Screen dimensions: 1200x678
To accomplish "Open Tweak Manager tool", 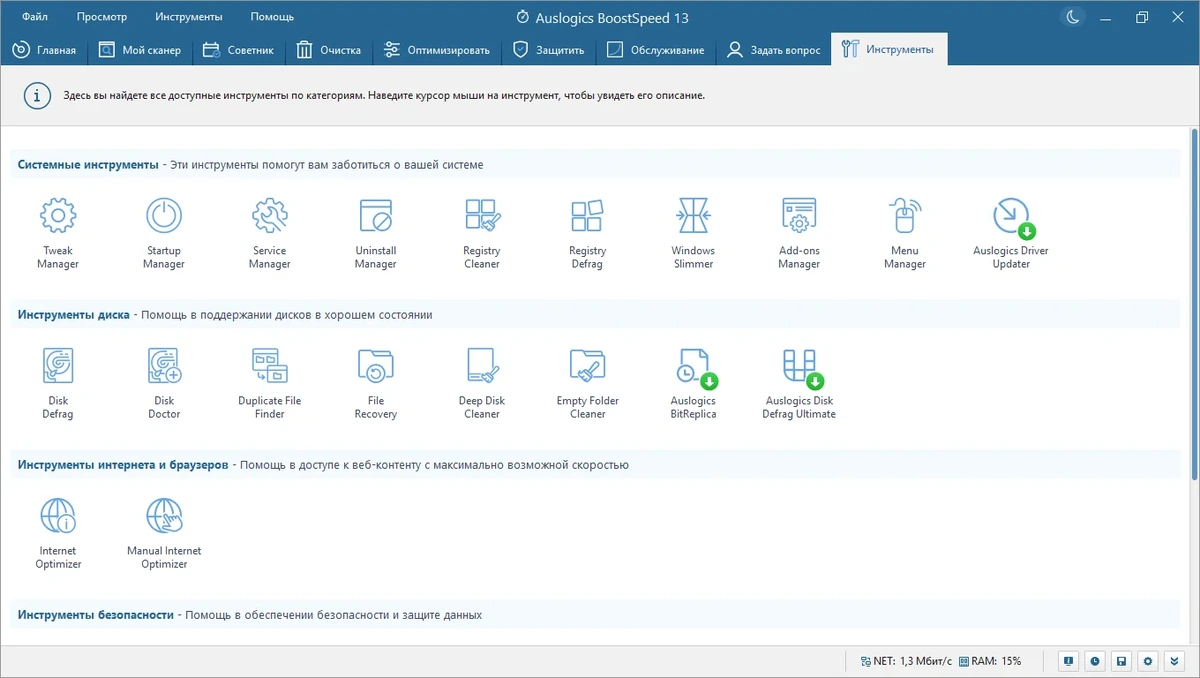I will point(58,234).
